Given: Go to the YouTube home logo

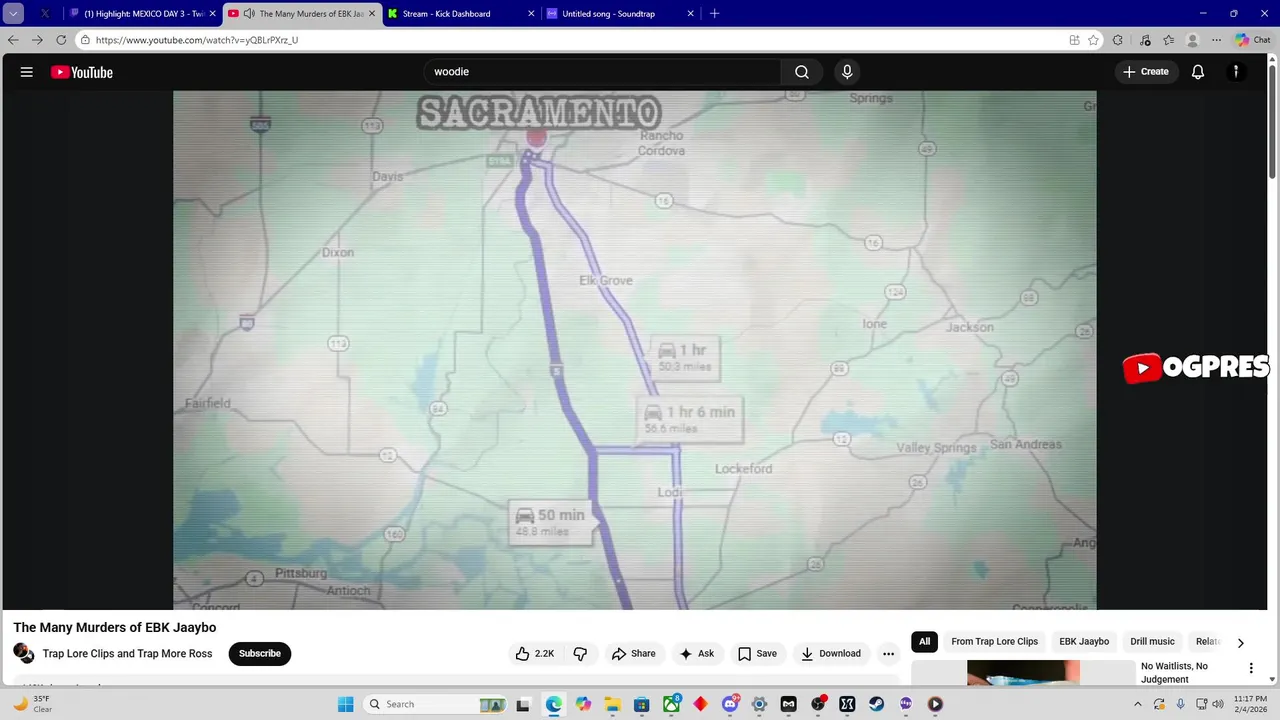Looking at the screenshot, I should point(81,72).
